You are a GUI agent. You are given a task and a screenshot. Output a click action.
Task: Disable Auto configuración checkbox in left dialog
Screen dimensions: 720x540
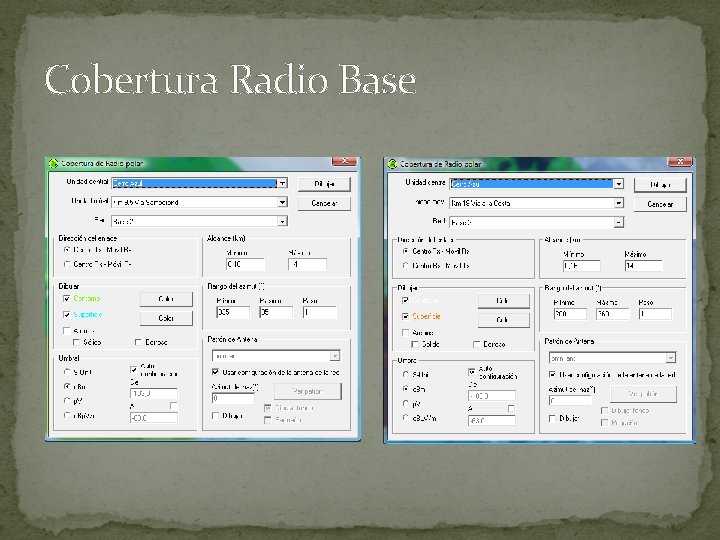tap(135, 370)
